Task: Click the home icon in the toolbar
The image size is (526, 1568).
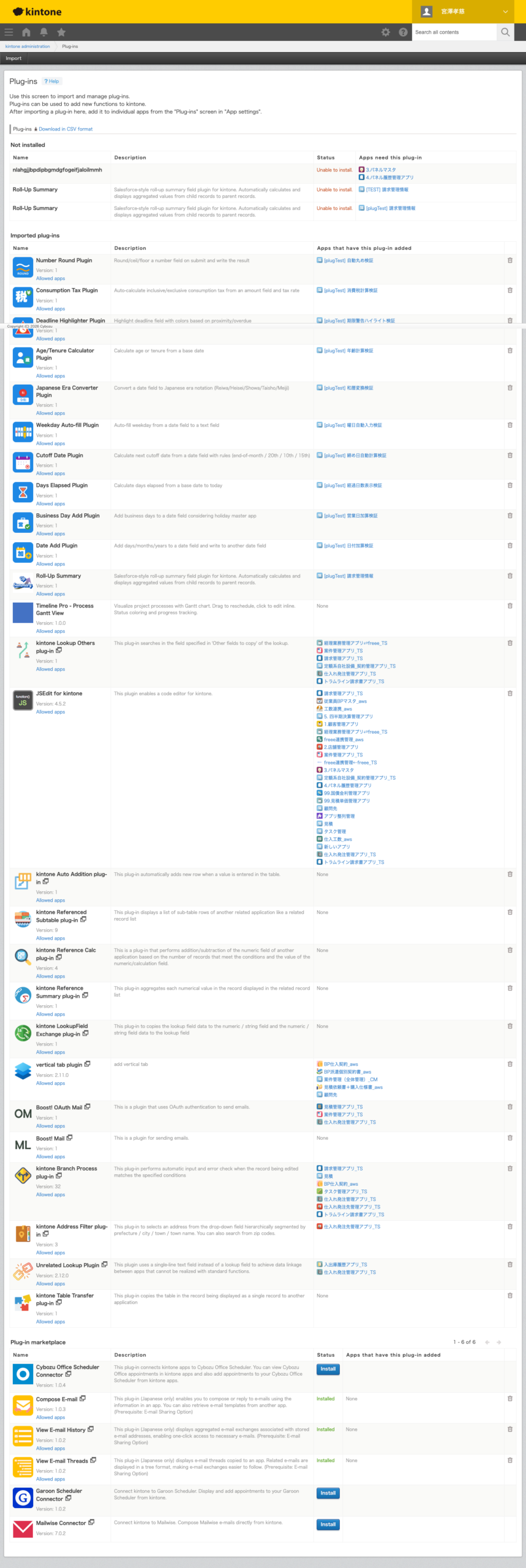Action: click(x=26, y=32)
